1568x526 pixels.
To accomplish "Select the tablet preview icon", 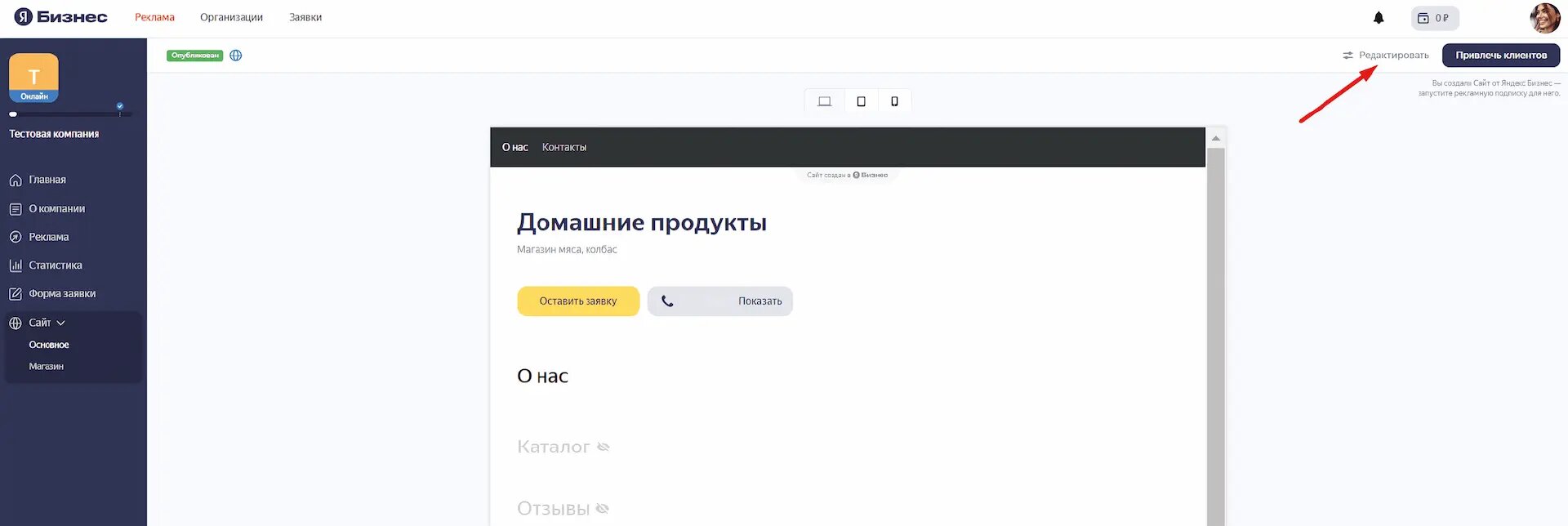I will click(x=861, y=101).
